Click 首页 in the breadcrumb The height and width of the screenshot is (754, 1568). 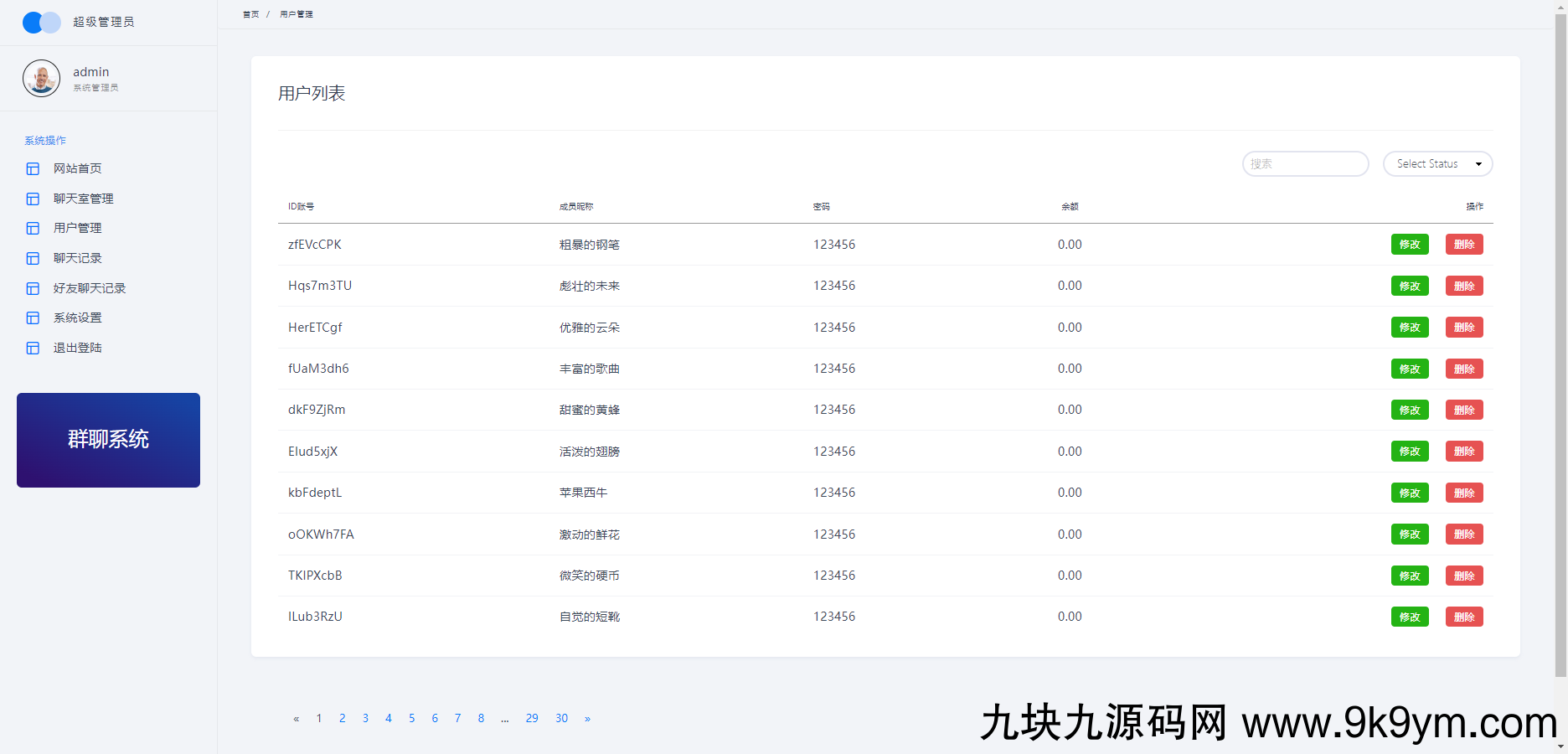(x=250, y=13)
